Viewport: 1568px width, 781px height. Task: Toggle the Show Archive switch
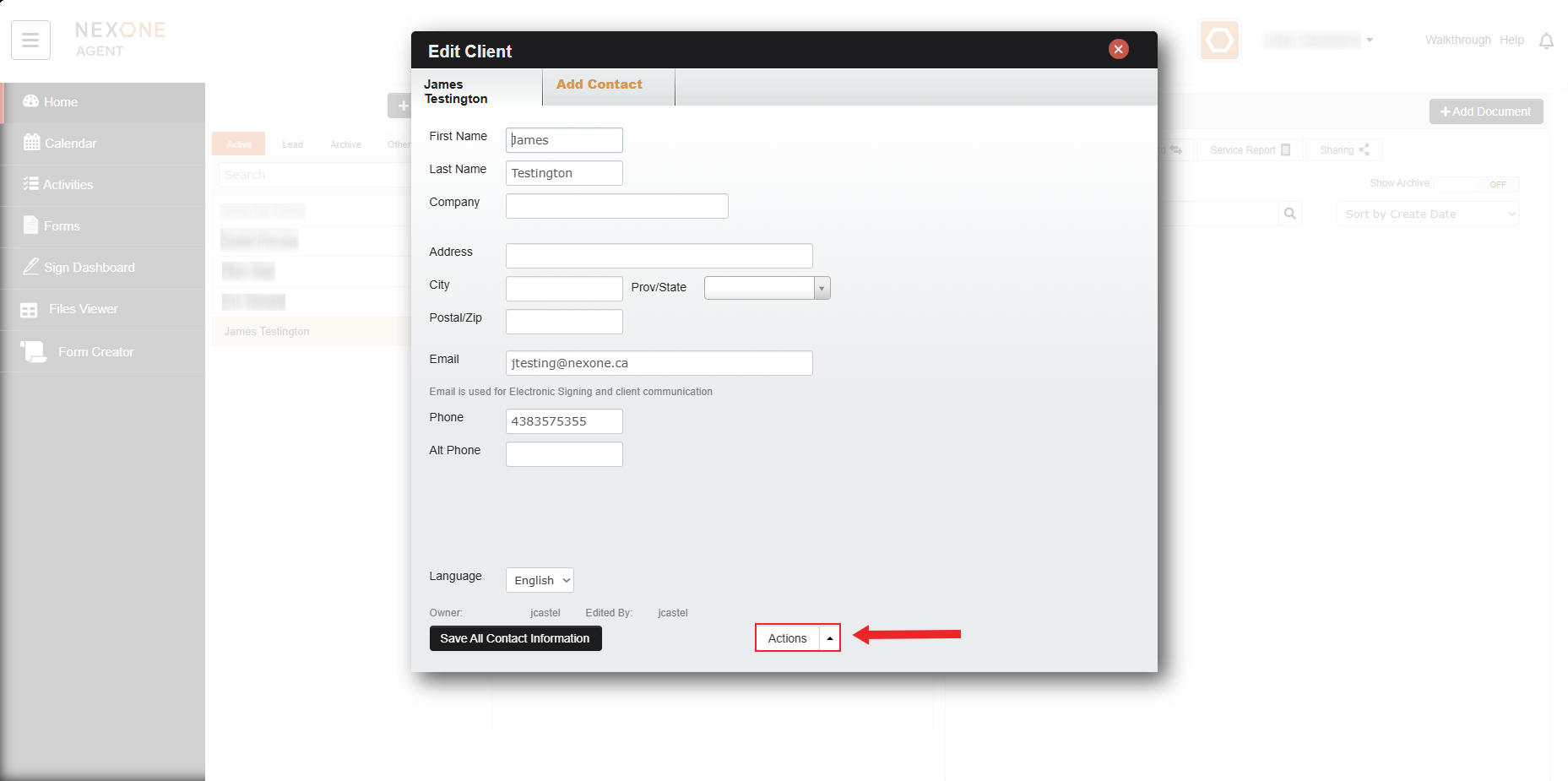[1476, 184]
